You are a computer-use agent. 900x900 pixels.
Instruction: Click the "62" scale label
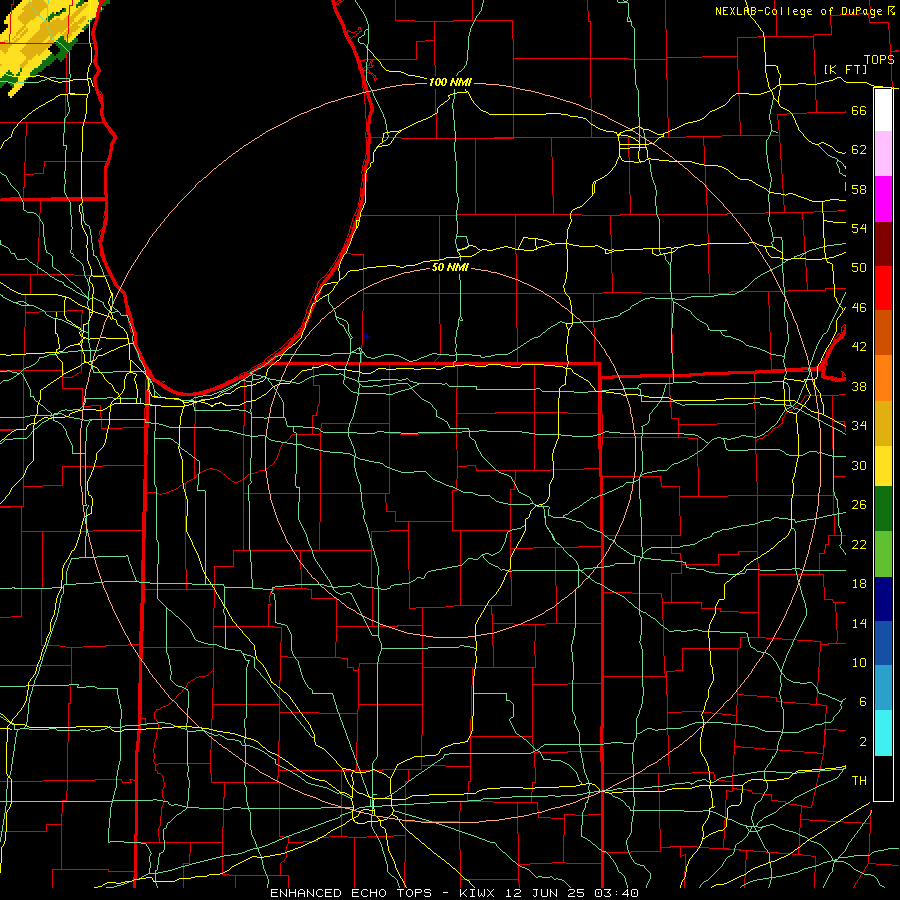[x=859, y=150]
